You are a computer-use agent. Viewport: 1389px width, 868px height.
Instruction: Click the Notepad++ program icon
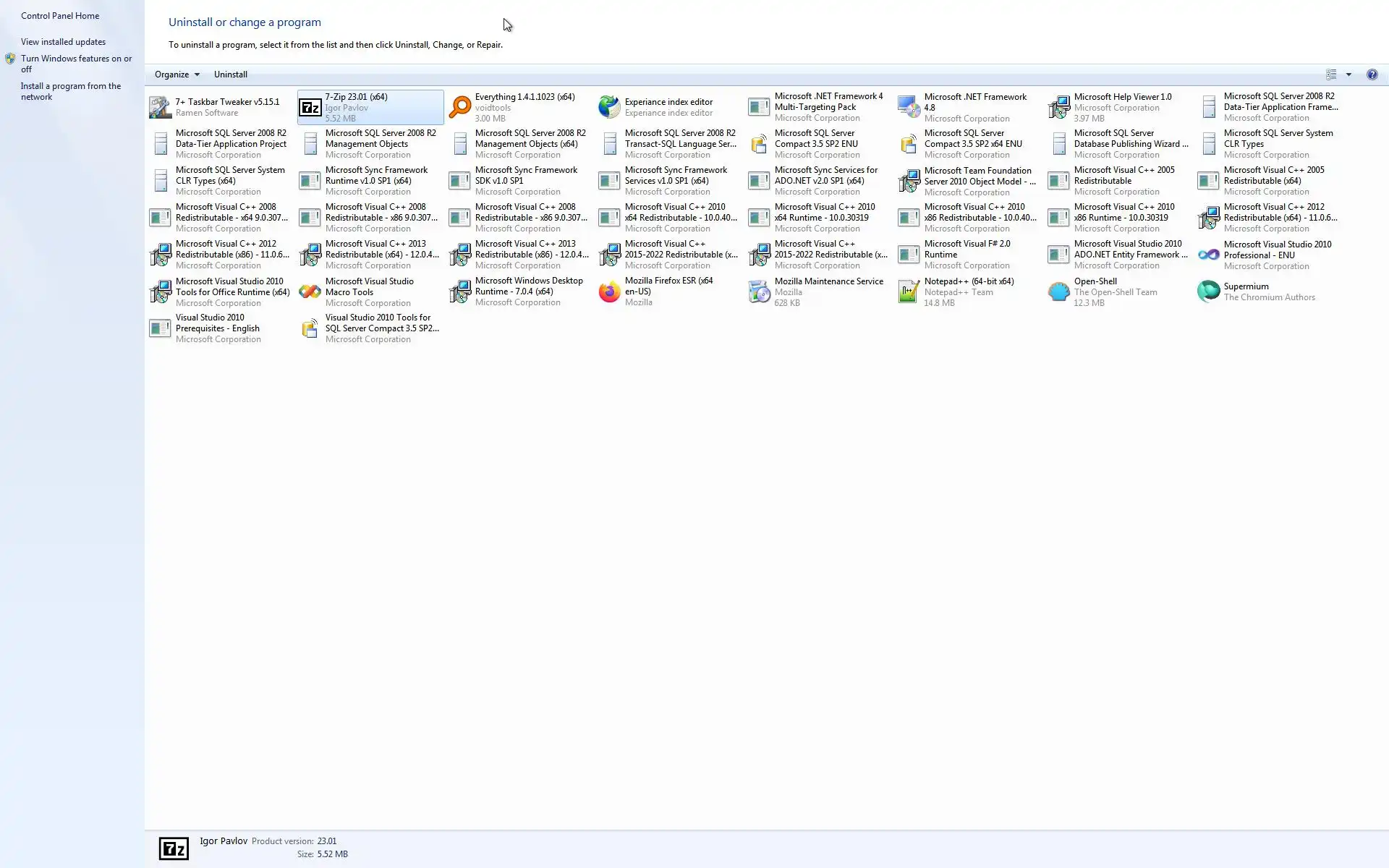(x=909, y=292)
